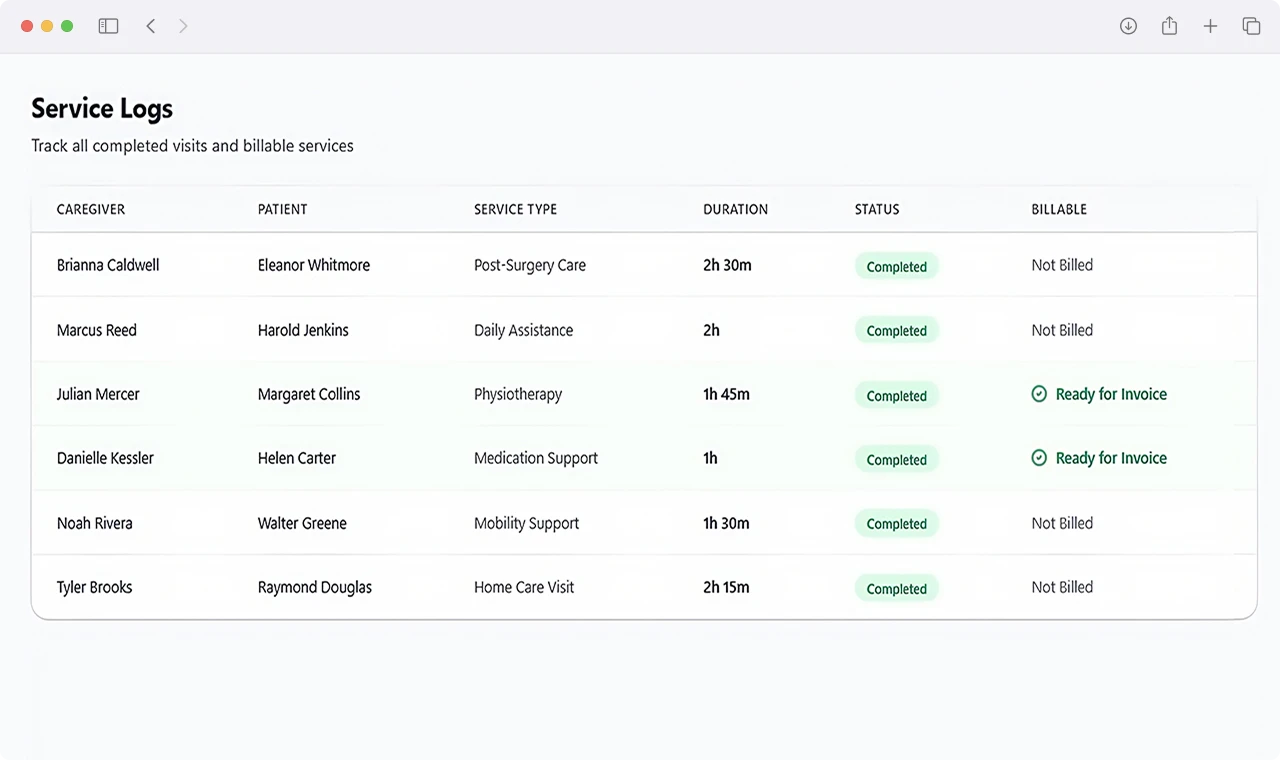Select caregiver Danielle Kessler
This screenshot has height=760, width=1280.
point(105,458)
